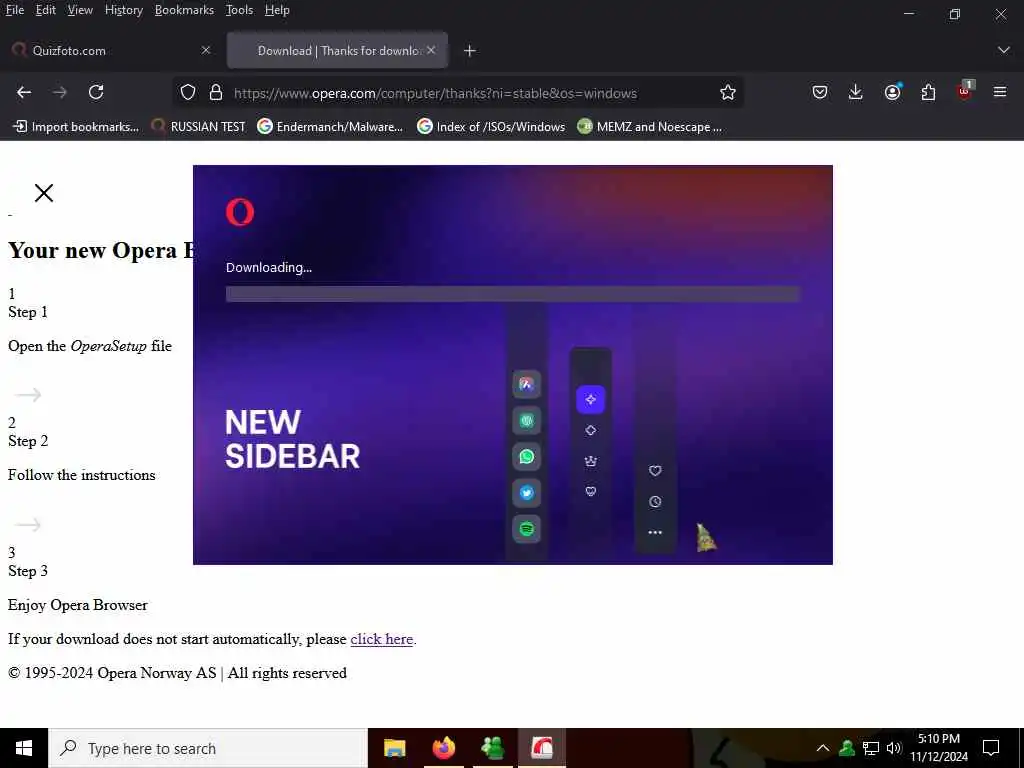Open the Extensions puzzle icon
This screenshot has height=768, width=1024.
point(928,93)
